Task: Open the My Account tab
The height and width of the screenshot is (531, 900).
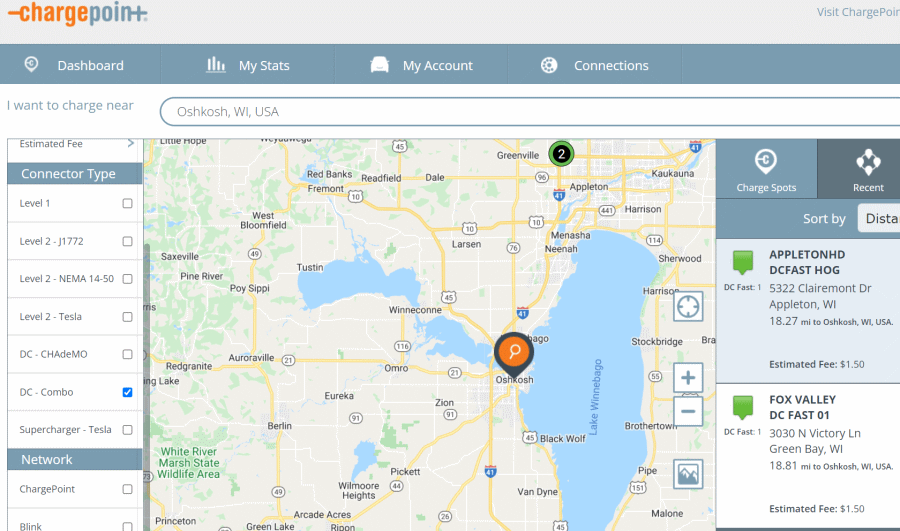Action: click(421, 64)
